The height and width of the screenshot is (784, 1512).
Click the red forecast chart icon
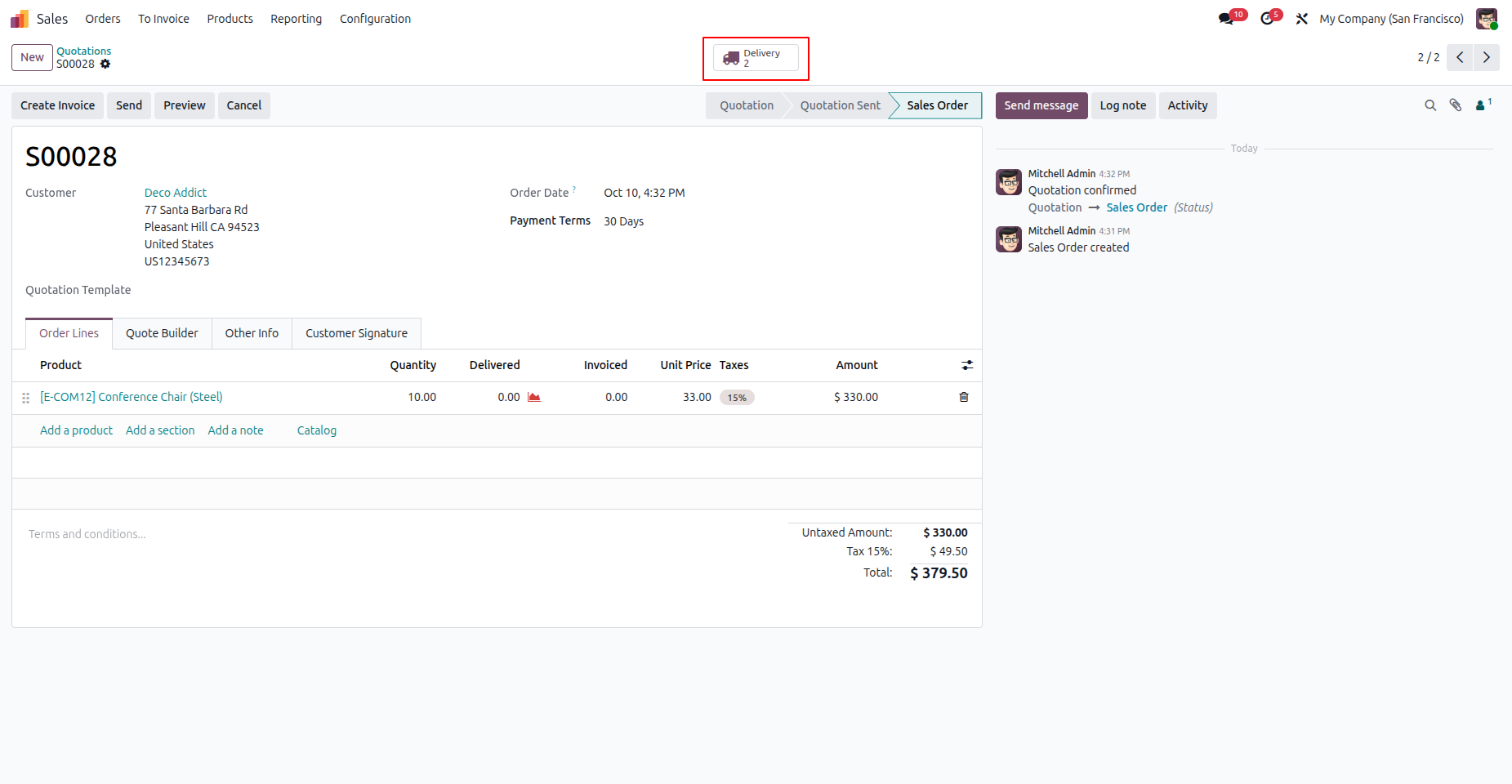click(534, 397)
